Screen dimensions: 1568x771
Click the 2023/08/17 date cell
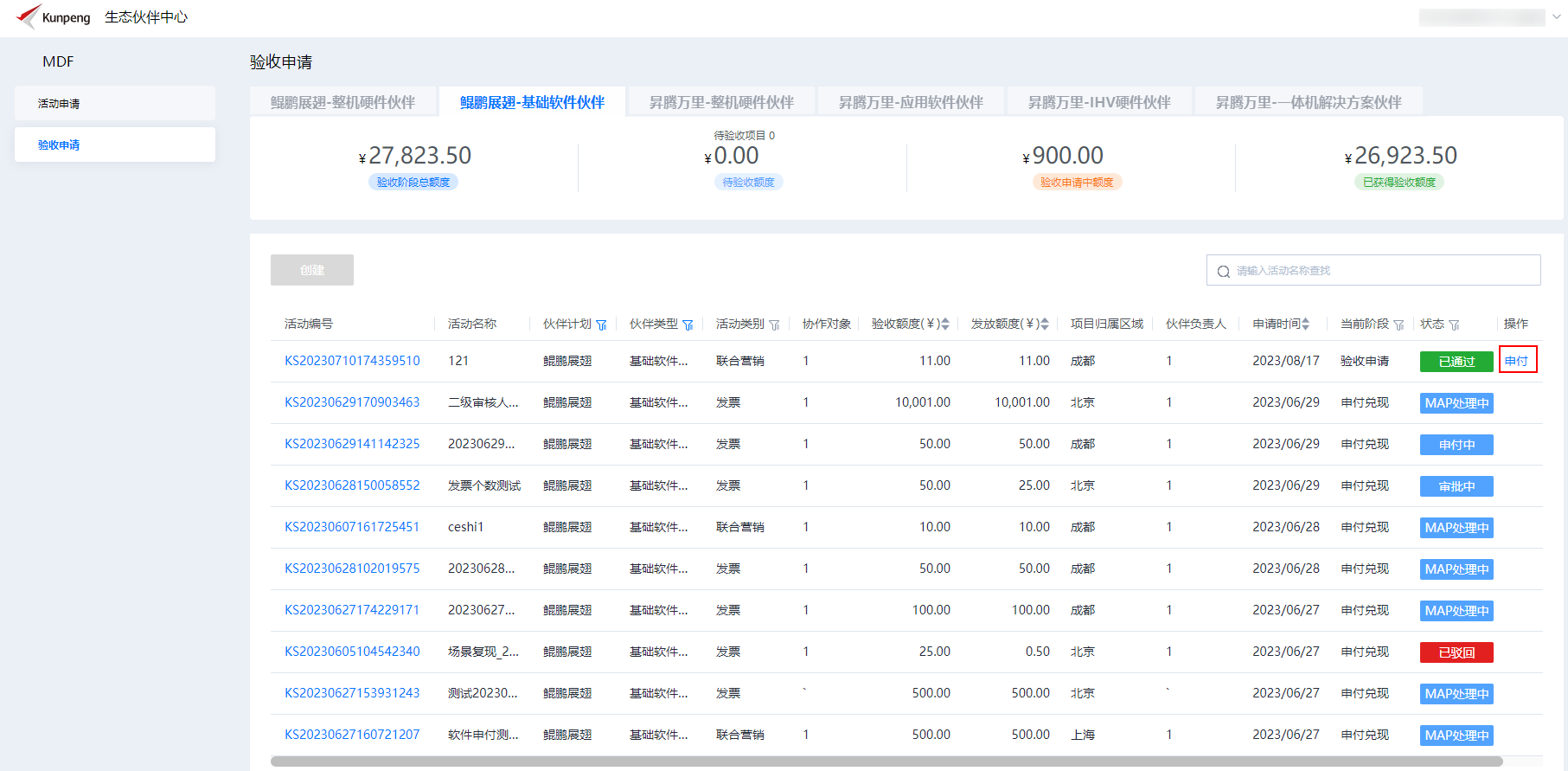click(1286, 361)
